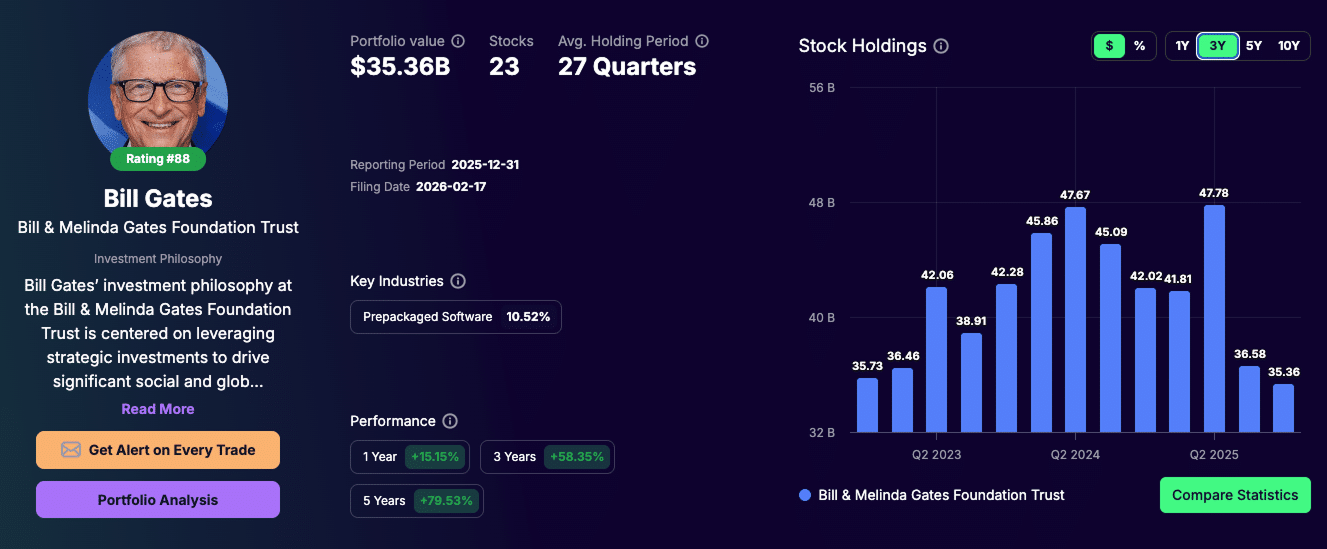This screenshot has width=1327, height=549.
Task: Click the Stock Holdings info icon
Action: tap(941, 46)
